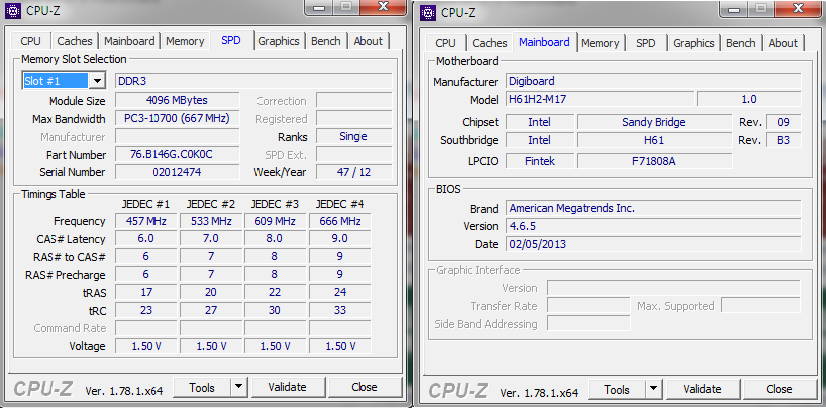Open Graphics tab in right window
The height and width of the screenshot is (408, 826).
[x=694, y=43]
